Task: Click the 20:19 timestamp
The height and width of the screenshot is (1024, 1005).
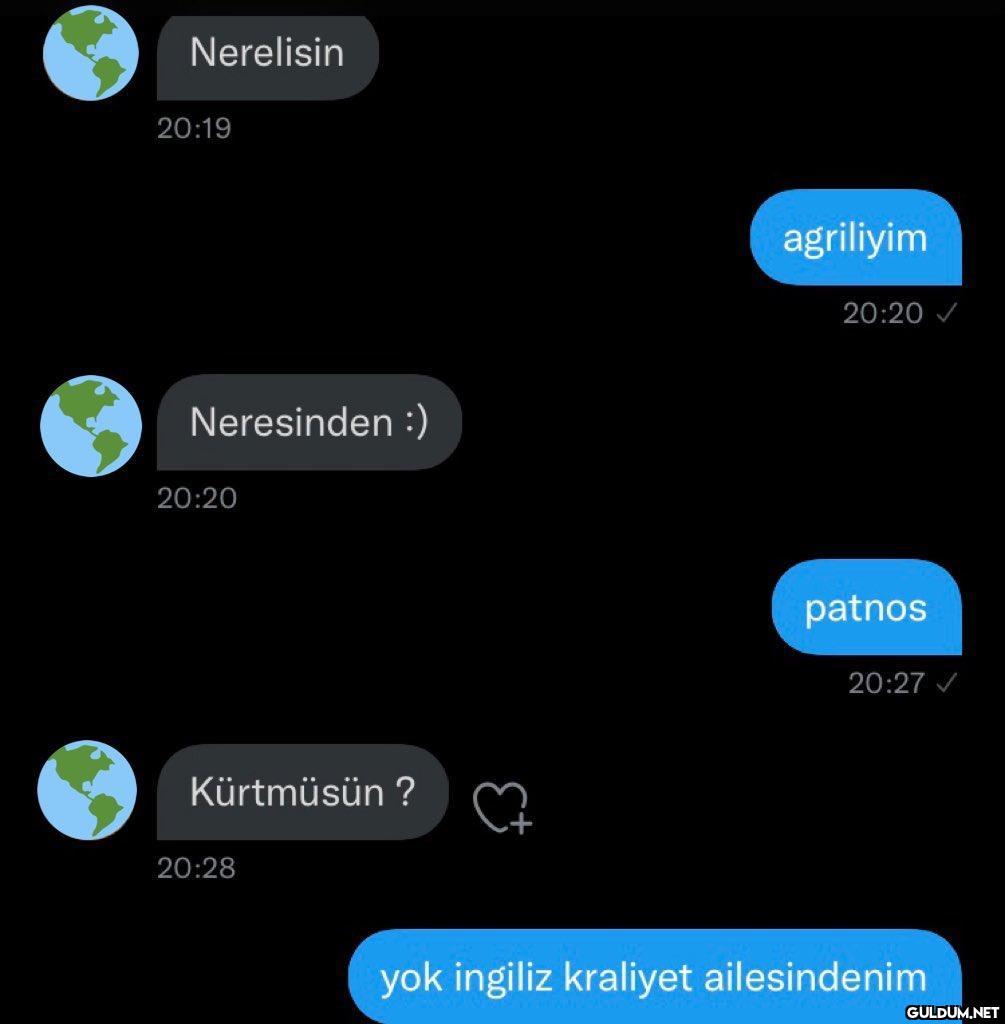Action: 194,128
